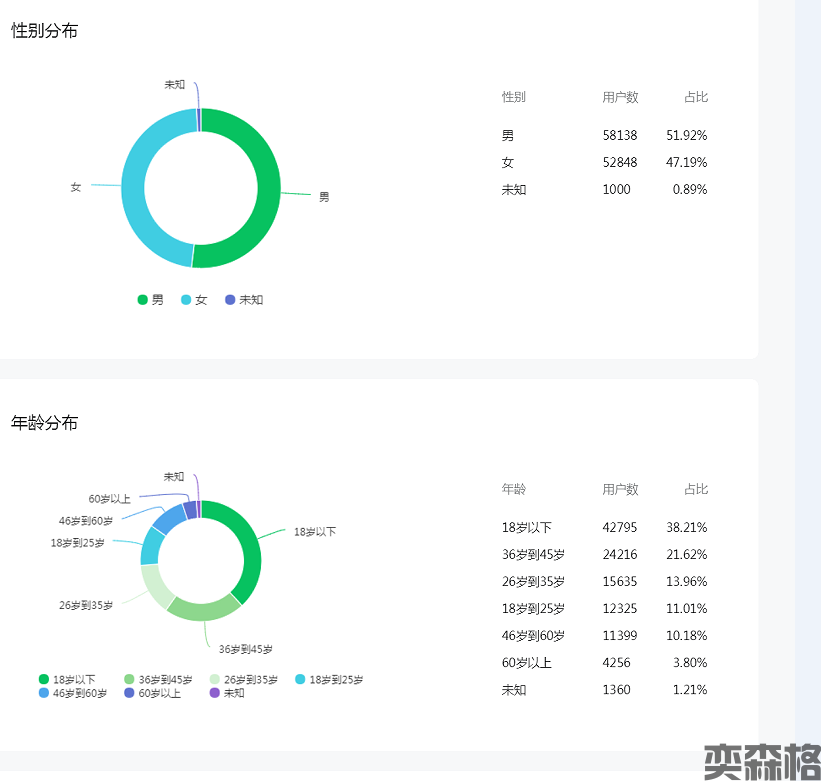
Task: Toggle 26岁到35岁 legend entry under age chart
Action: 243,680
